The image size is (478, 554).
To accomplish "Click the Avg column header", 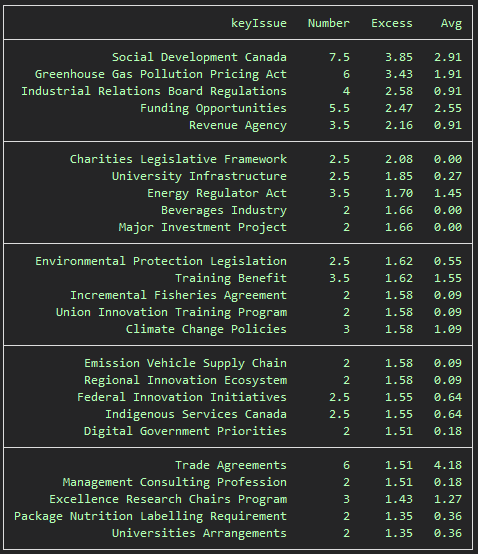I will pos(451,24).
